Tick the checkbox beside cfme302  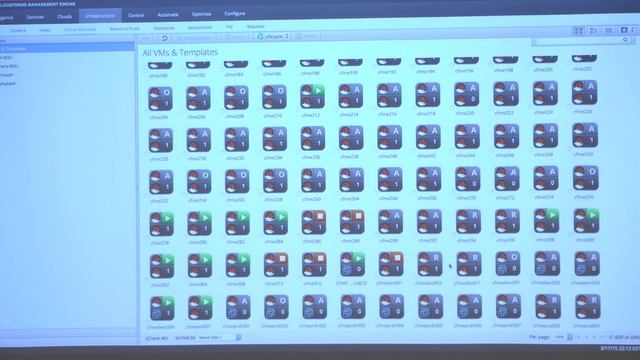point(148,280)
